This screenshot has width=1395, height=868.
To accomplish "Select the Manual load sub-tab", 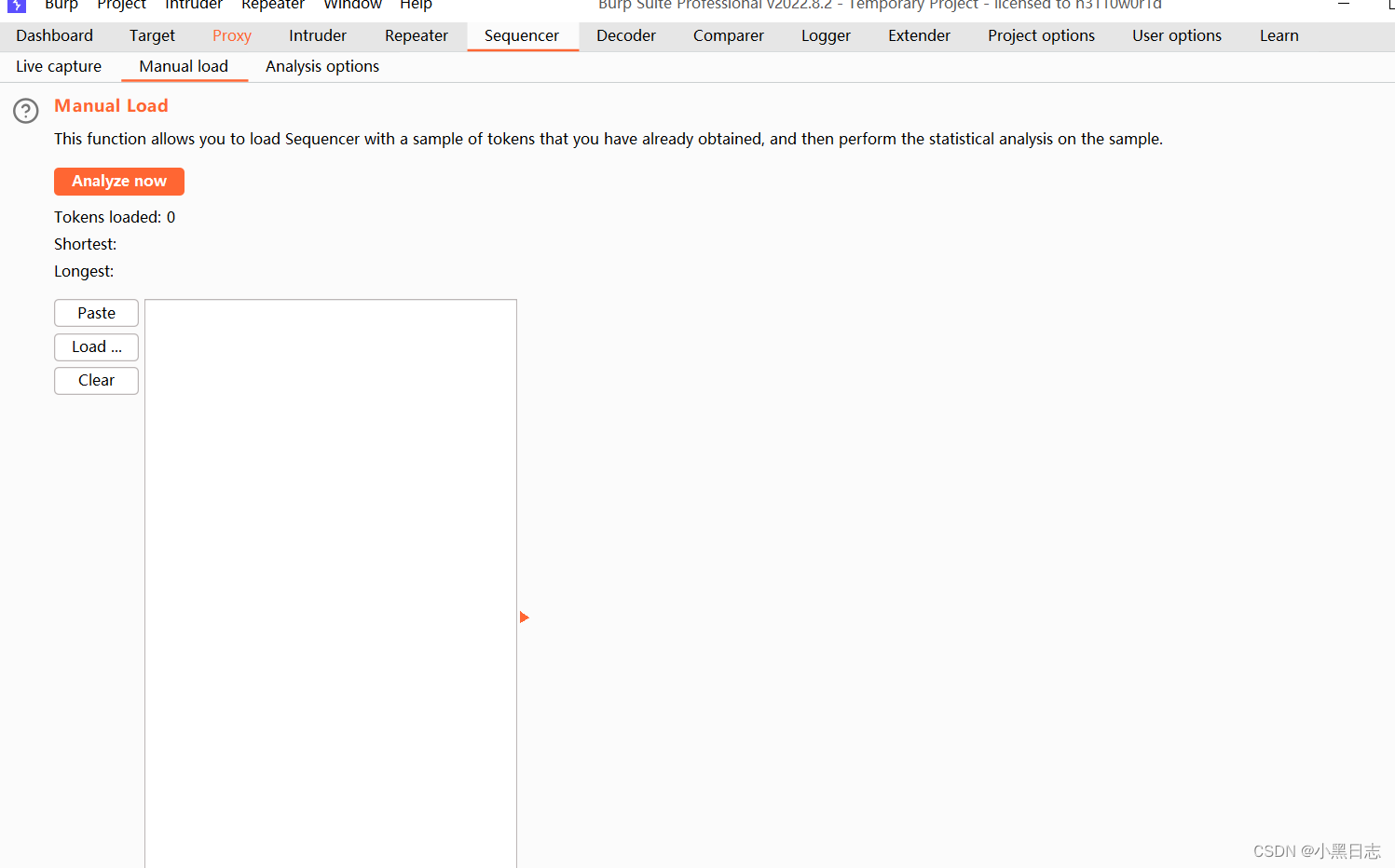I will click(x=184, y=66).
